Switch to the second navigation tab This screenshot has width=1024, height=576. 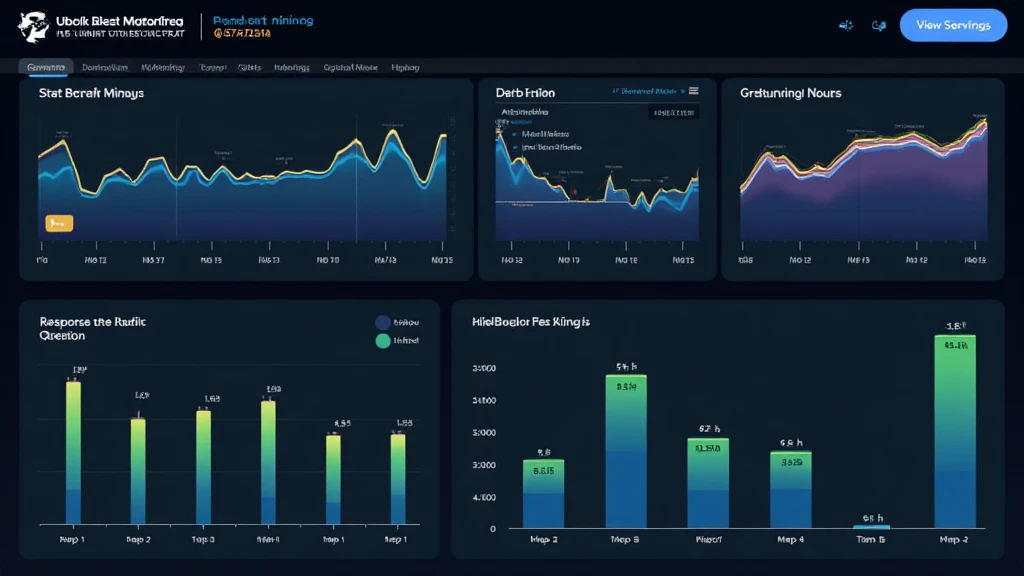(104, 68)
